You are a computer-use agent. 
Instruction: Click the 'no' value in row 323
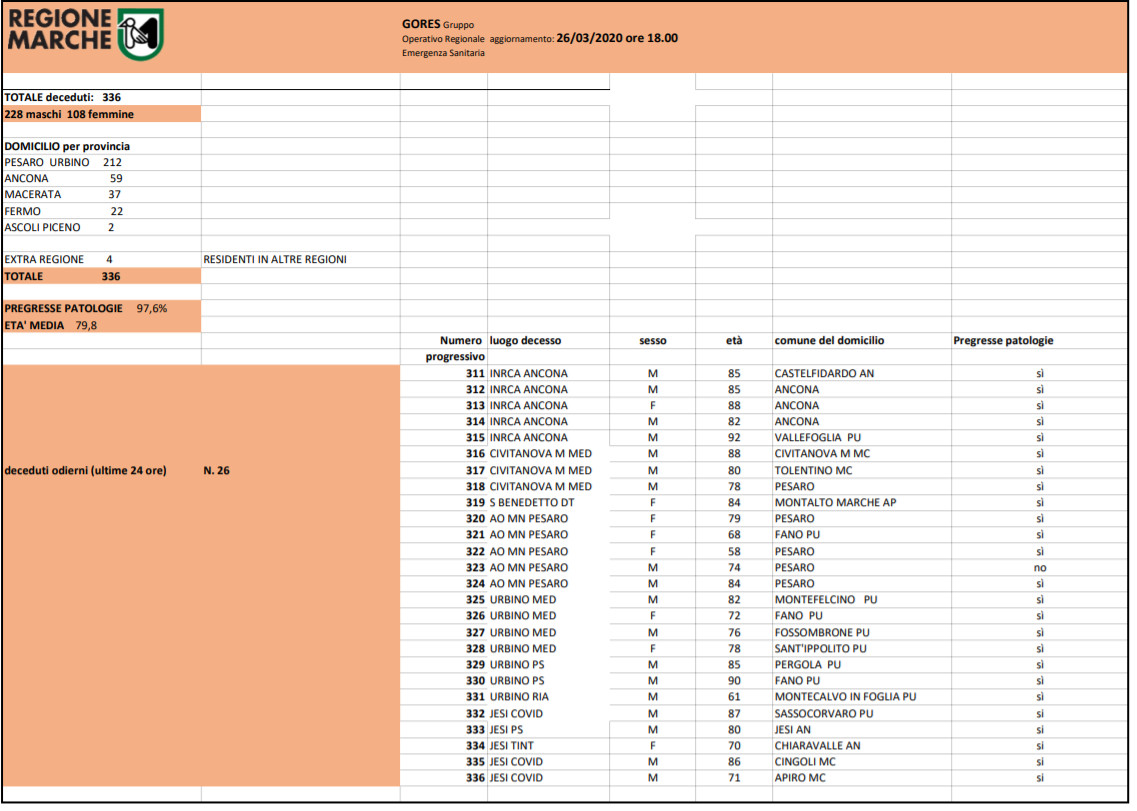1040,567
